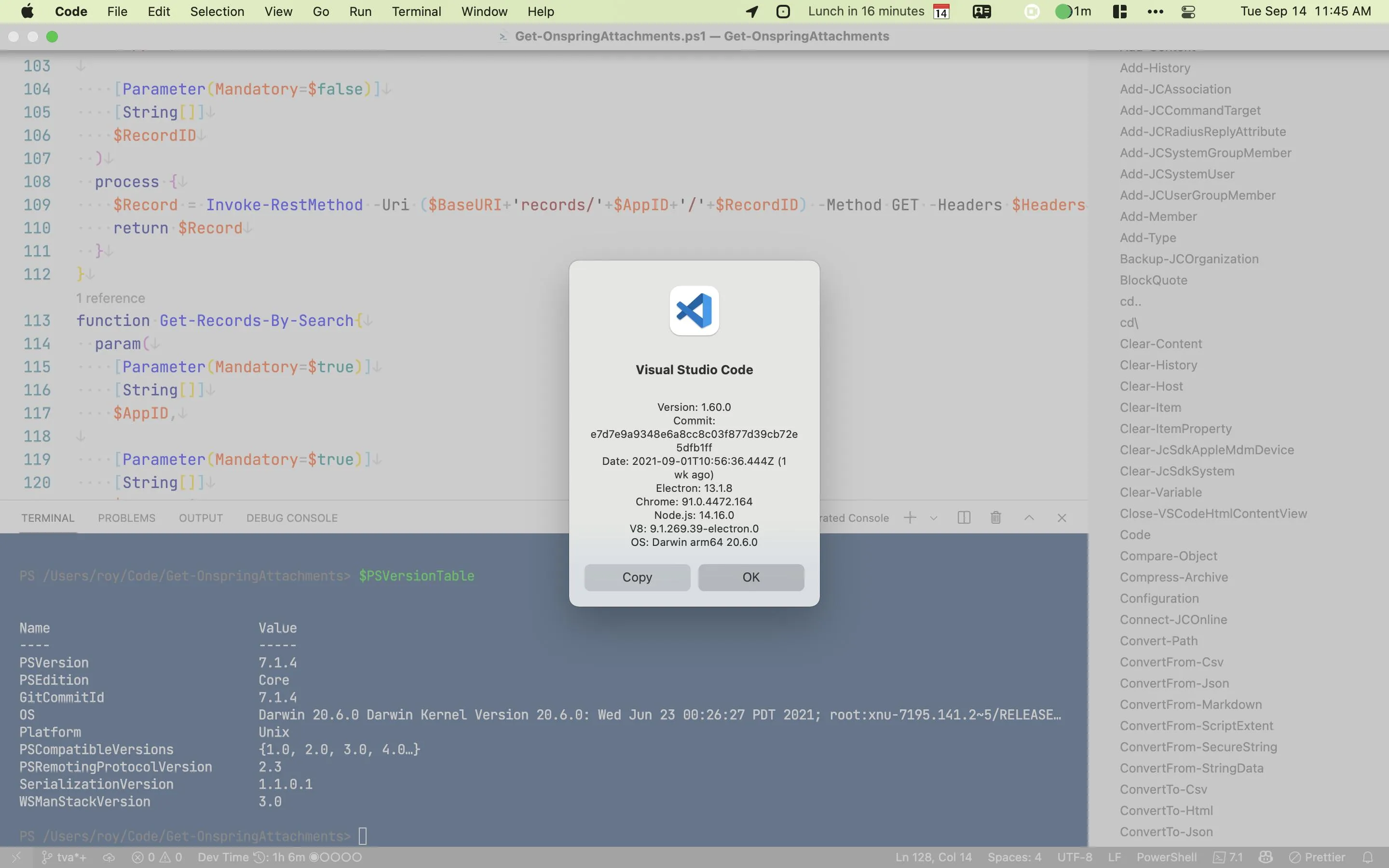Split the terminal pane
1389x868 pixels.
964,518
